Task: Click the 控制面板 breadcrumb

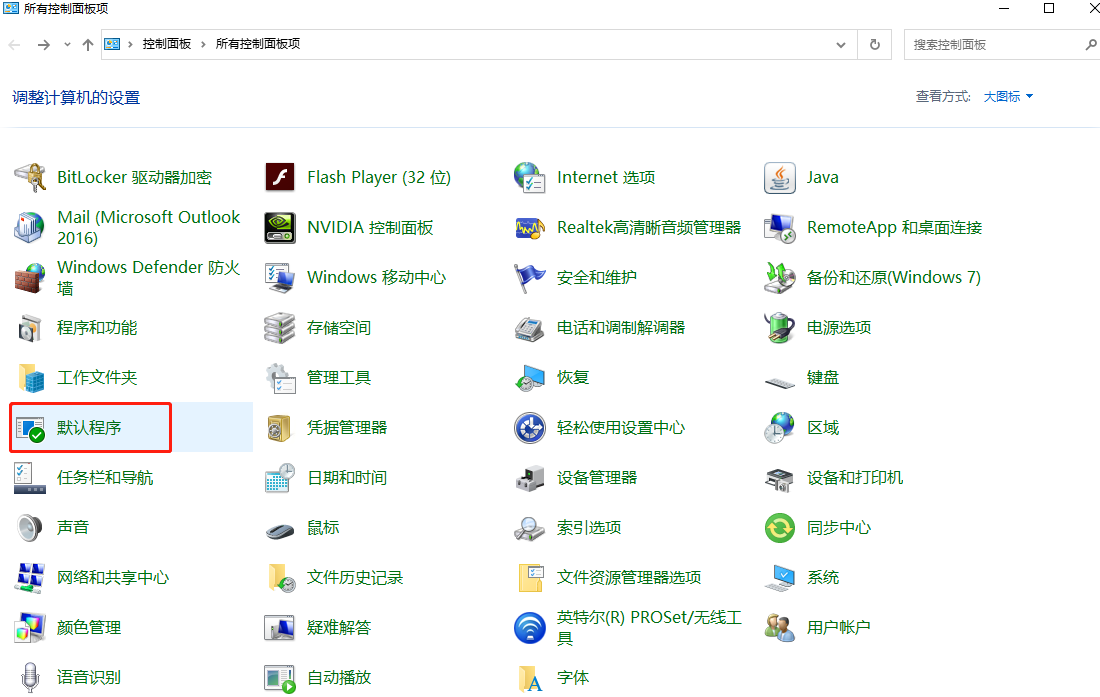Action: pos(167,44)
